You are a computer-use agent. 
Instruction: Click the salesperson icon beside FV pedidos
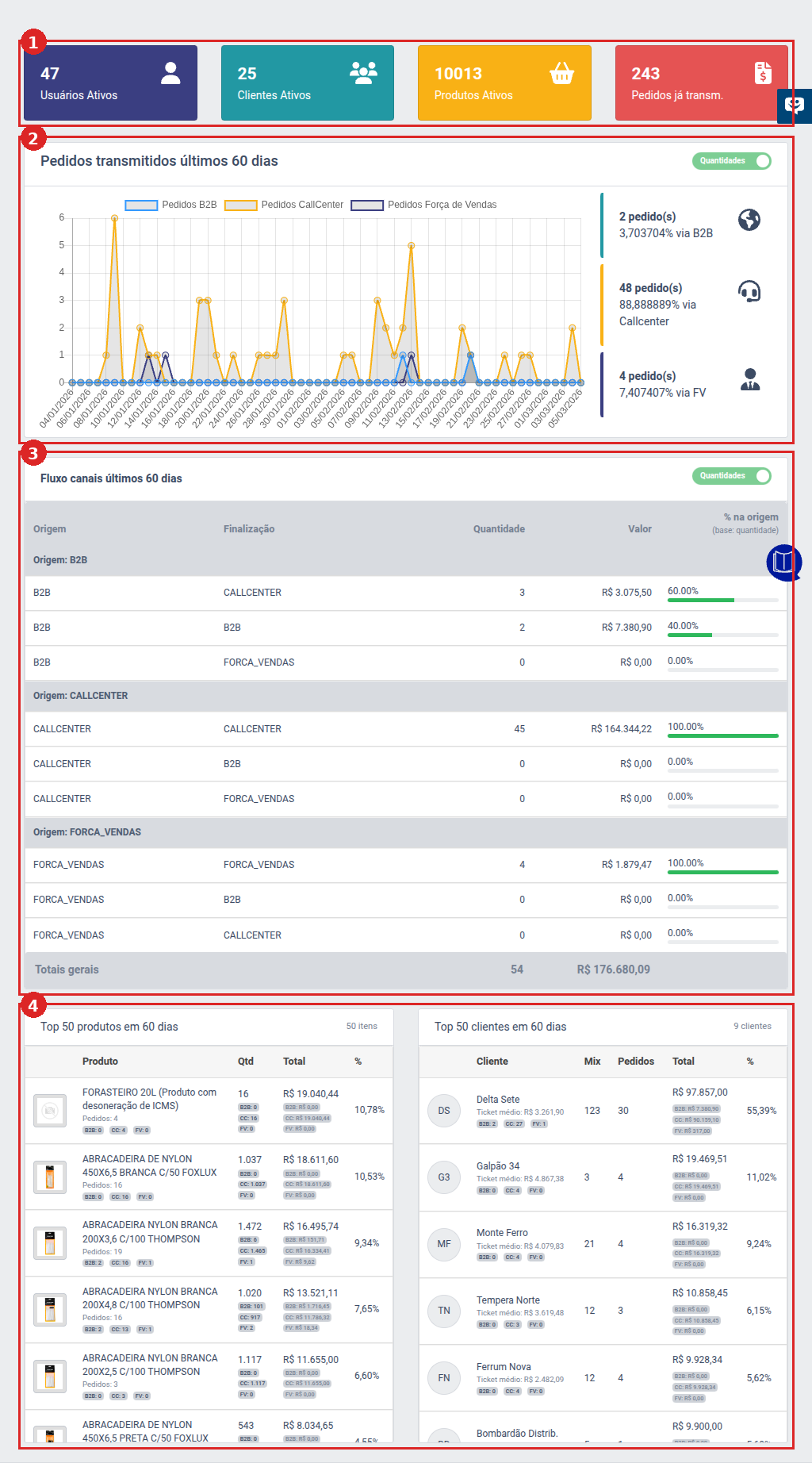pos(749,380)
